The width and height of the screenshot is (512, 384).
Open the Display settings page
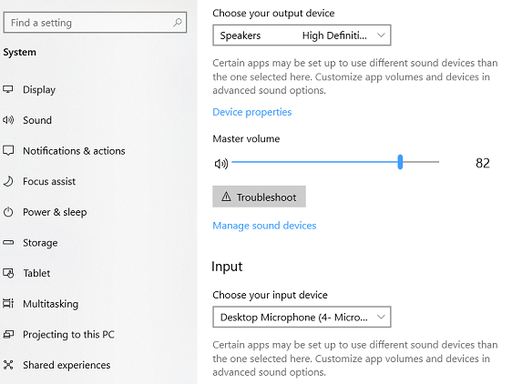point(39,90)
